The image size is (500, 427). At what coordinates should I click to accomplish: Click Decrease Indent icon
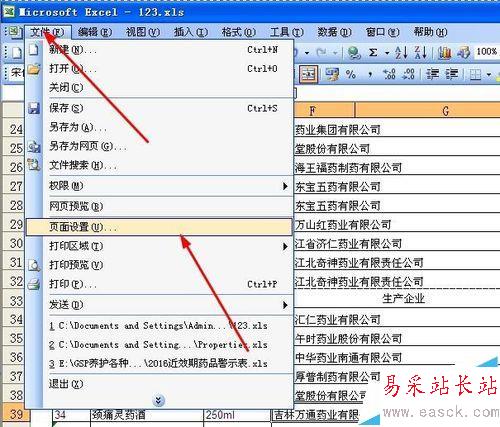tap(433, 74)
